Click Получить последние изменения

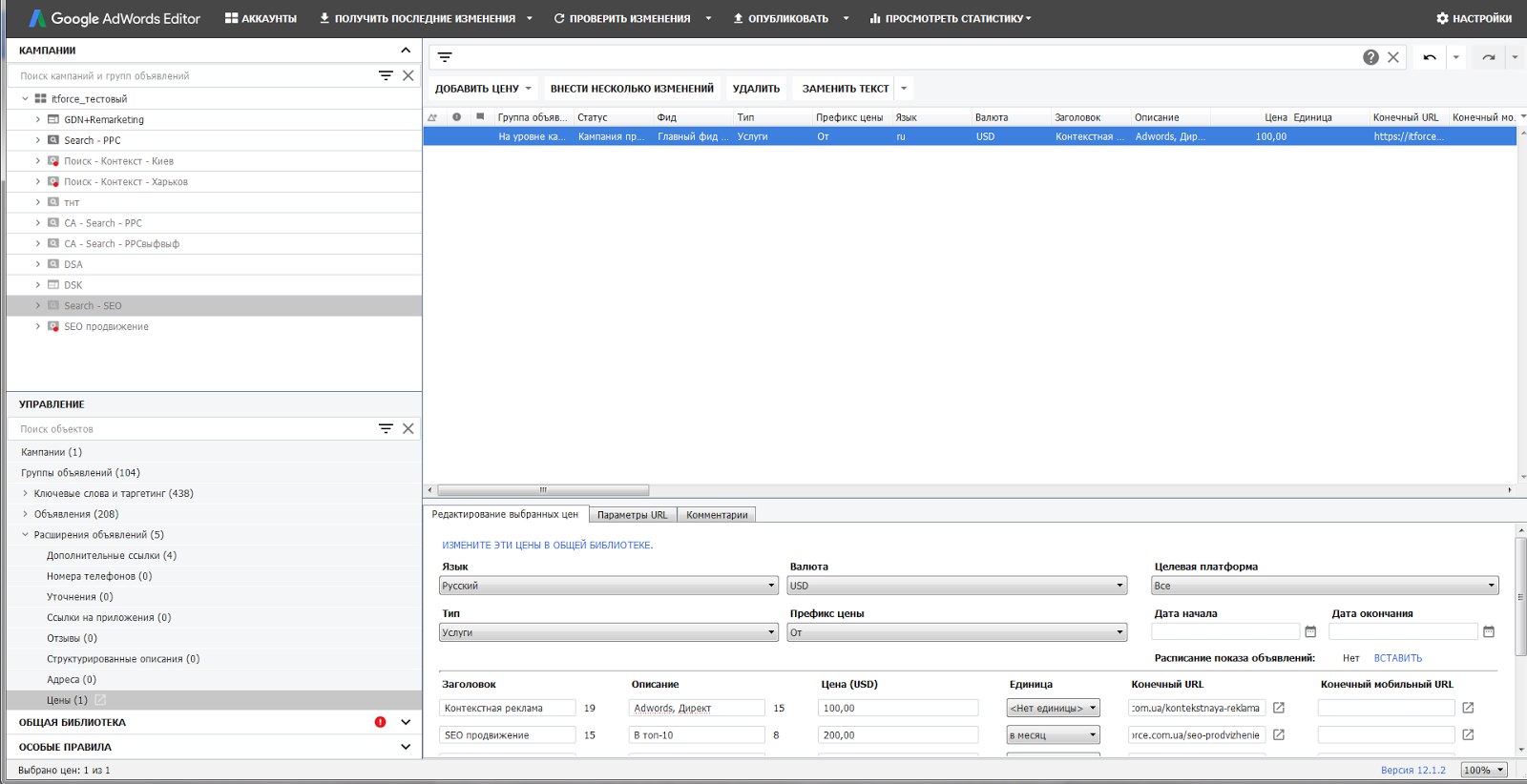click(417, 18)
